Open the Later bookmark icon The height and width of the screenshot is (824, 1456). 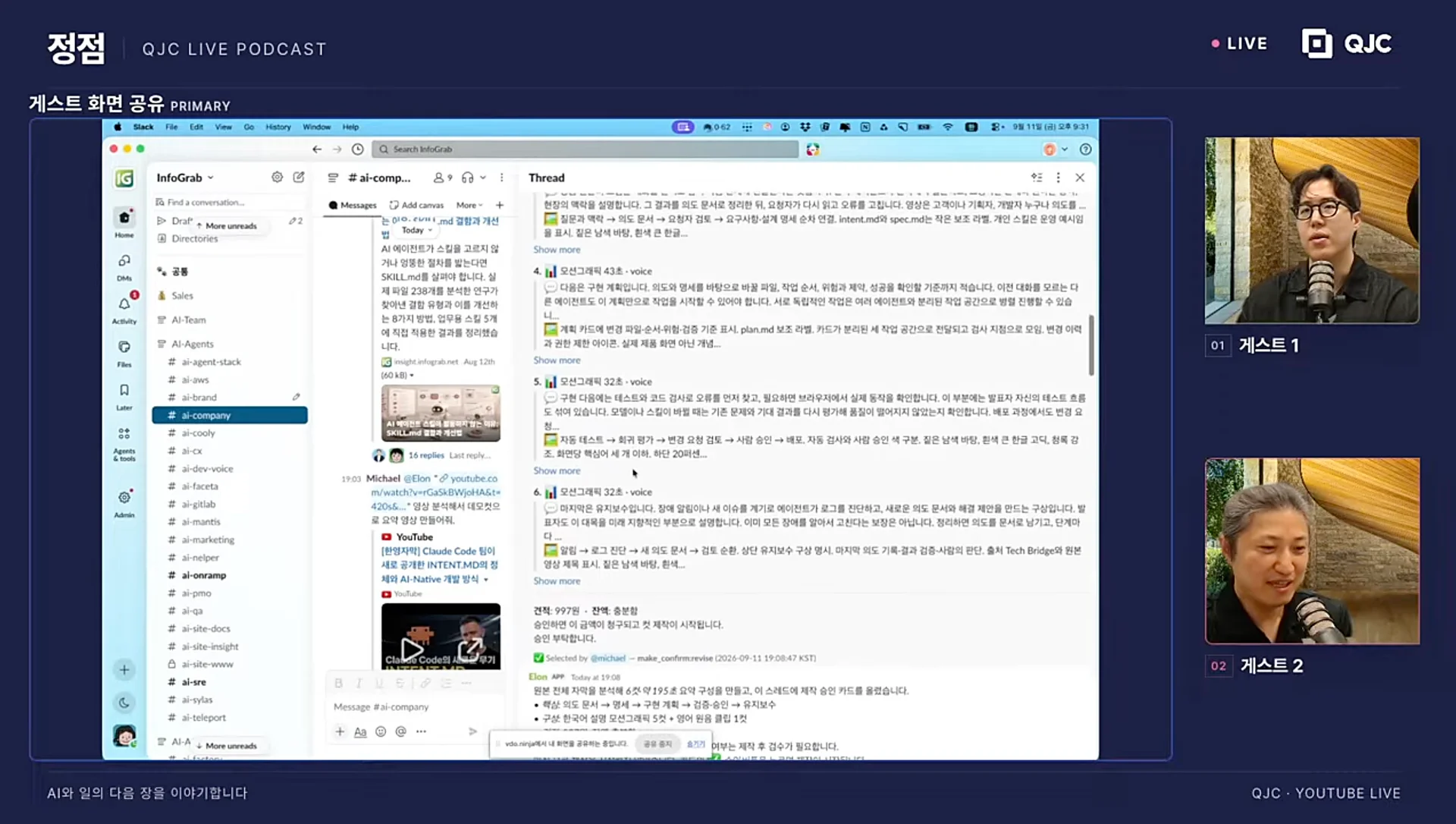point(124,391)
